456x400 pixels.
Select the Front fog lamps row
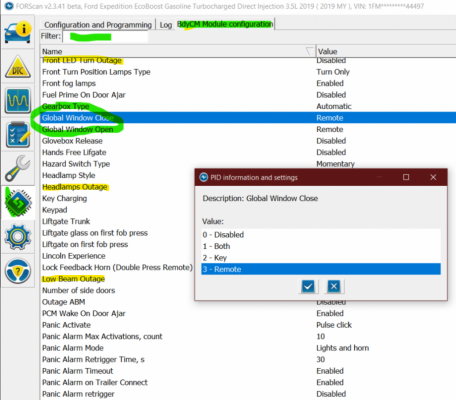248,83
